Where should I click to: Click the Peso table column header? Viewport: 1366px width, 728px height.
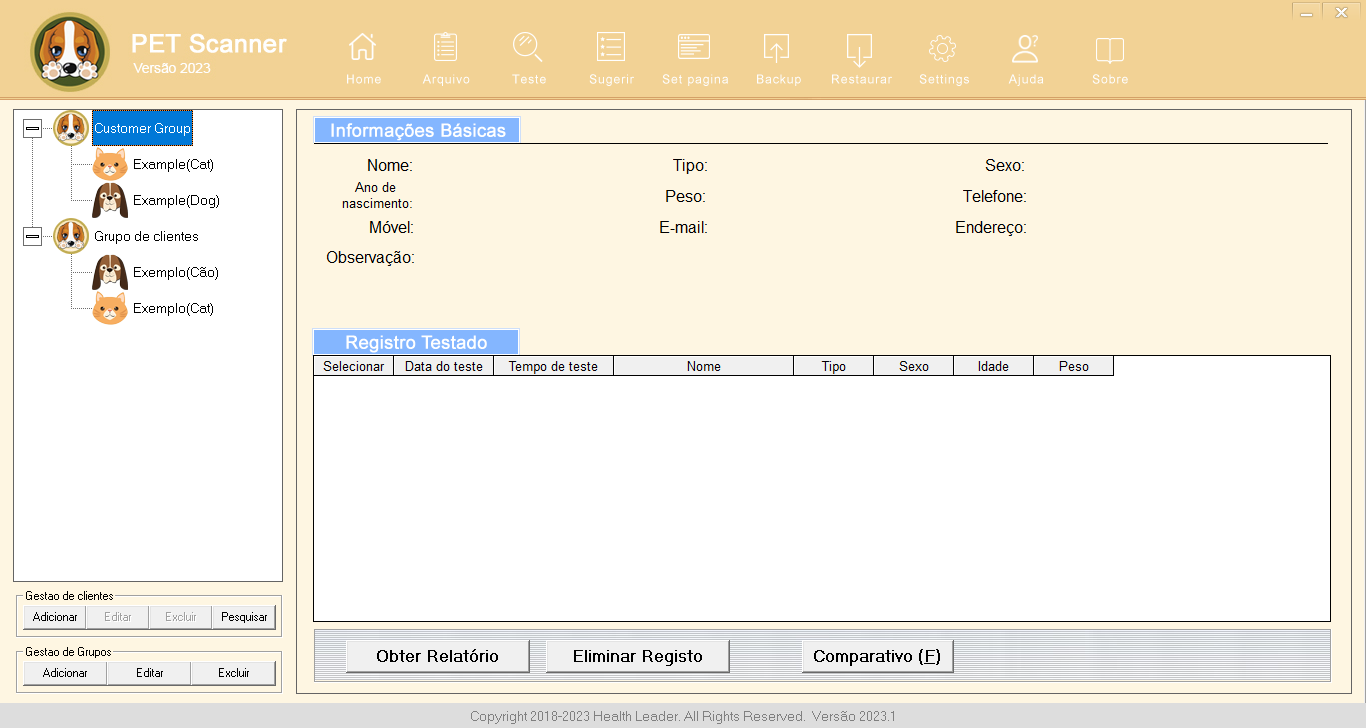(1073, 366)
